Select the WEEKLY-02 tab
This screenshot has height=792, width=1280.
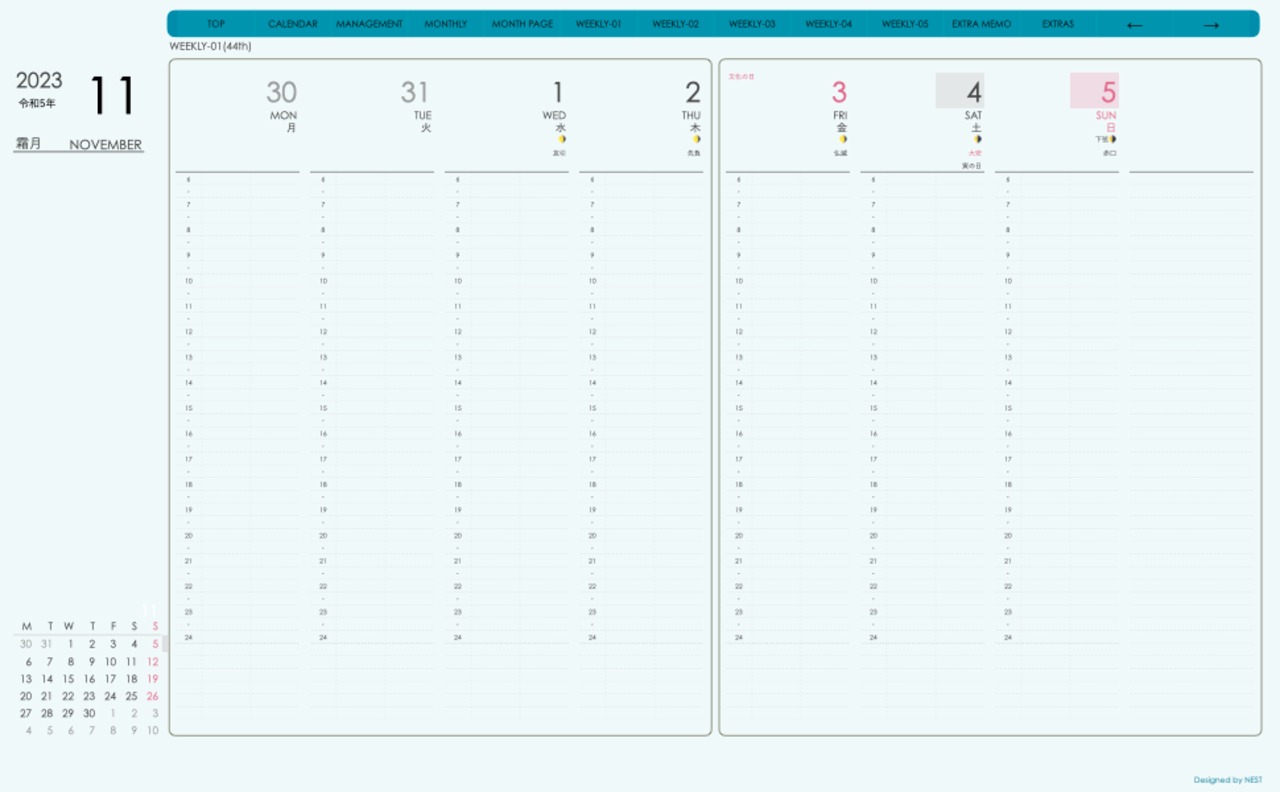pyautogui.click(x=675, y=24)
